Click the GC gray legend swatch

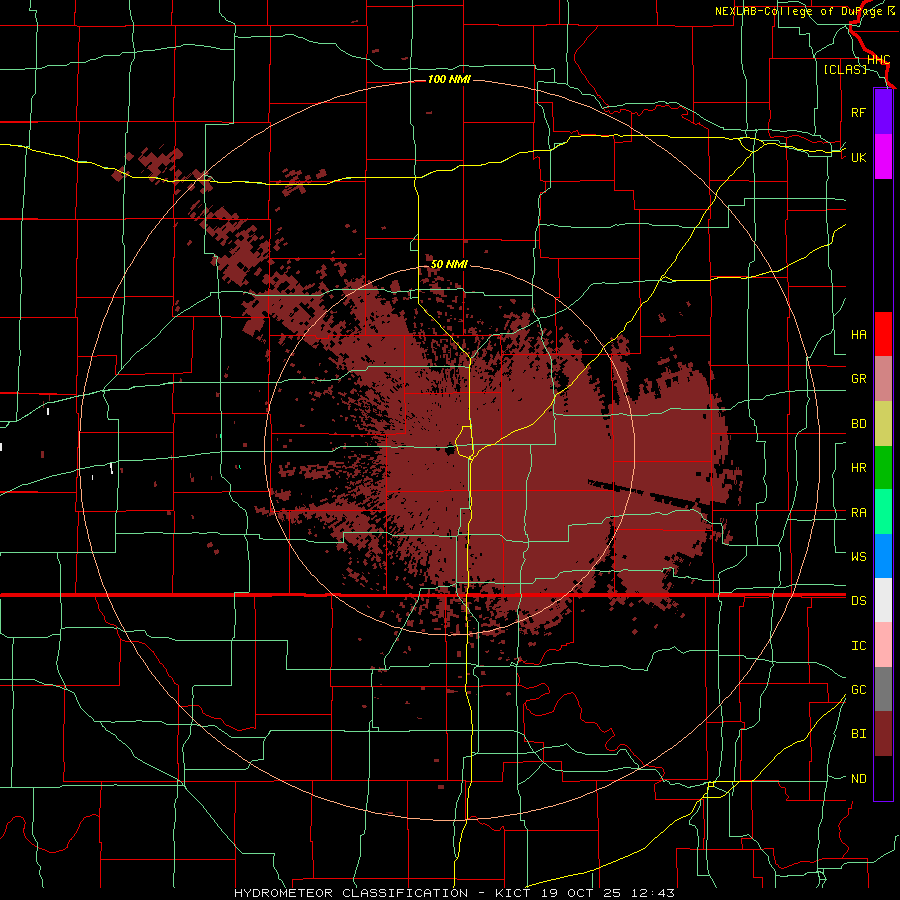pos(883,689)
